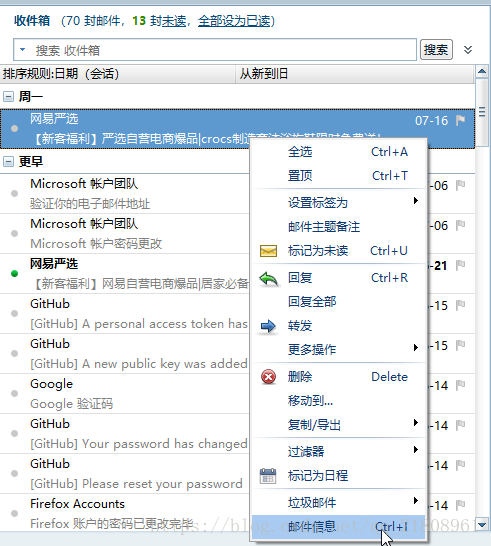491x546 pixels.
Task: Click 从新到旧 sort order header
Action: [355, 74]
